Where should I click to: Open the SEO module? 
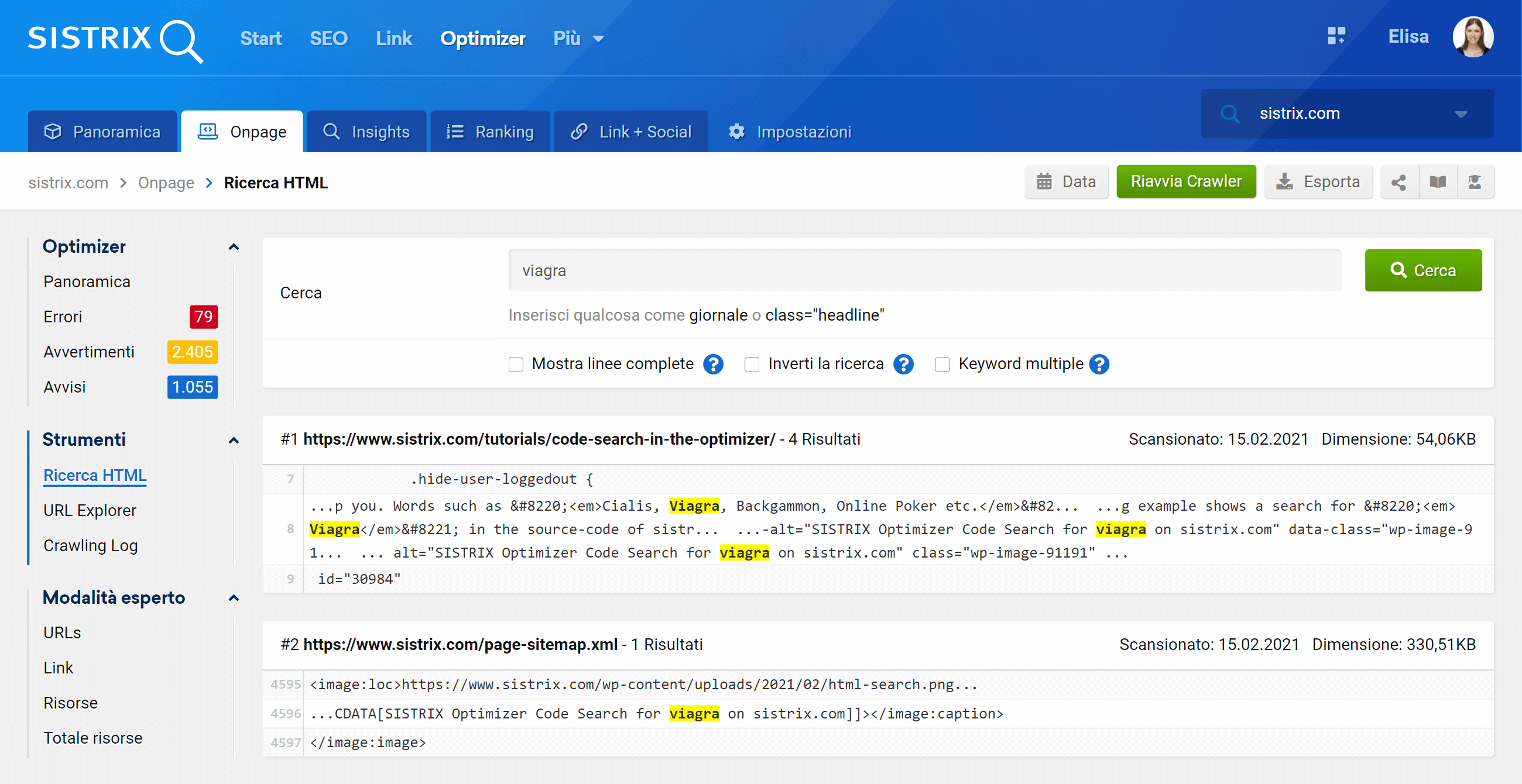pyautogui.click(x=328, y=39)
